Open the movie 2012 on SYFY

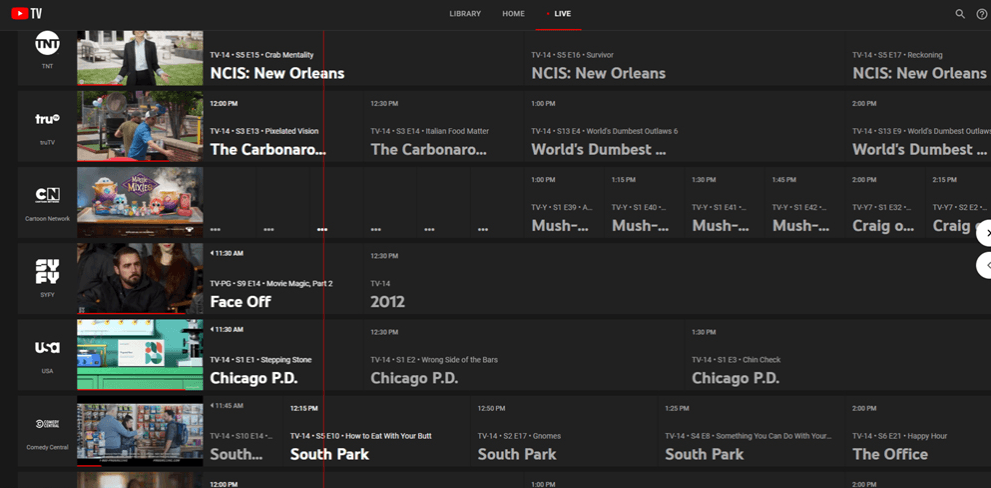click(678, 279)
